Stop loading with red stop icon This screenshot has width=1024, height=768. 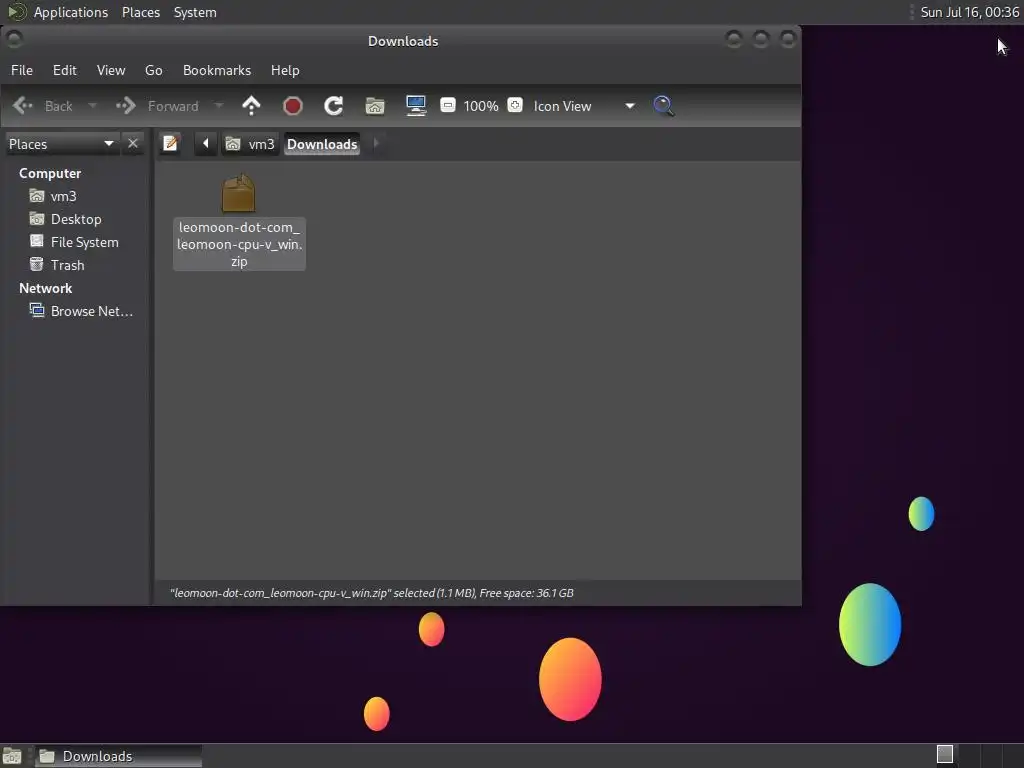[293, 106]
